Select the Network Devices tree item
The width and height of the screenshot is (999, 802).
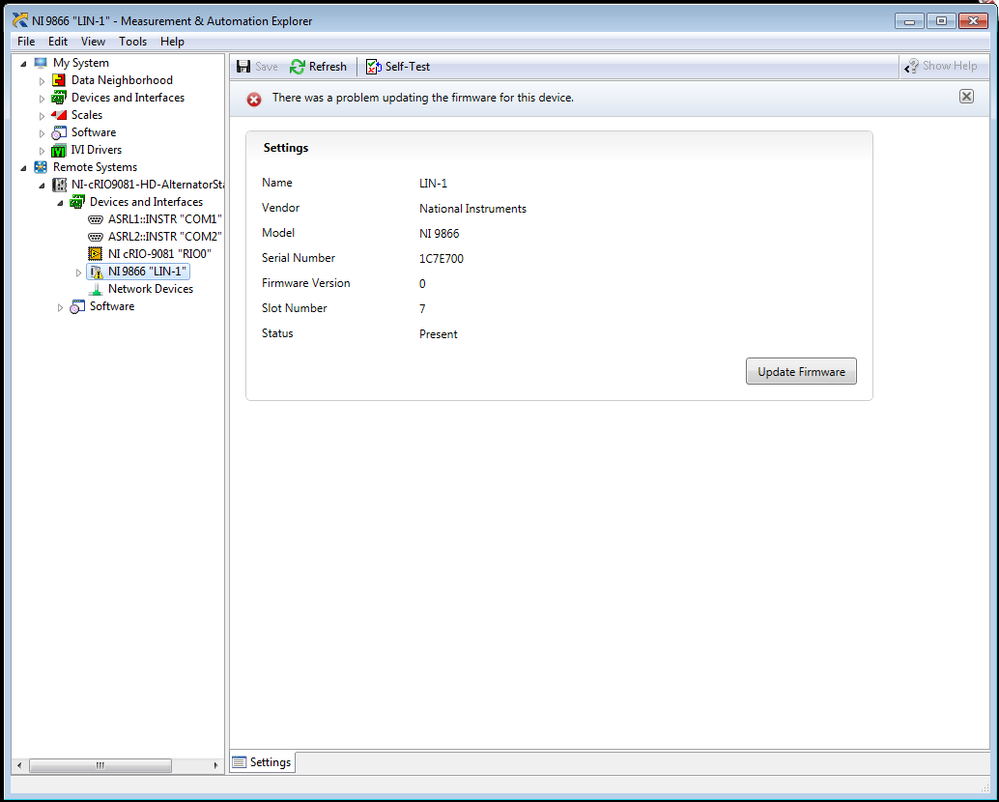click(x=150, y=289)
